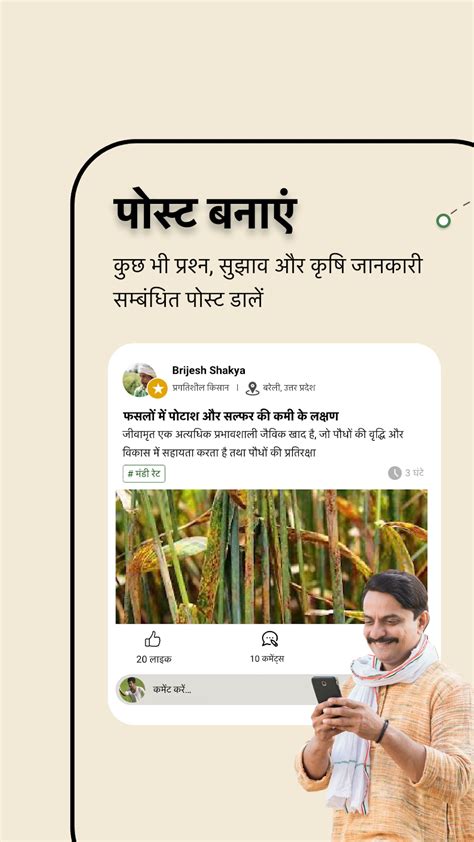Tap the 10 कमेंट्स count label

(x=267, y=659)
